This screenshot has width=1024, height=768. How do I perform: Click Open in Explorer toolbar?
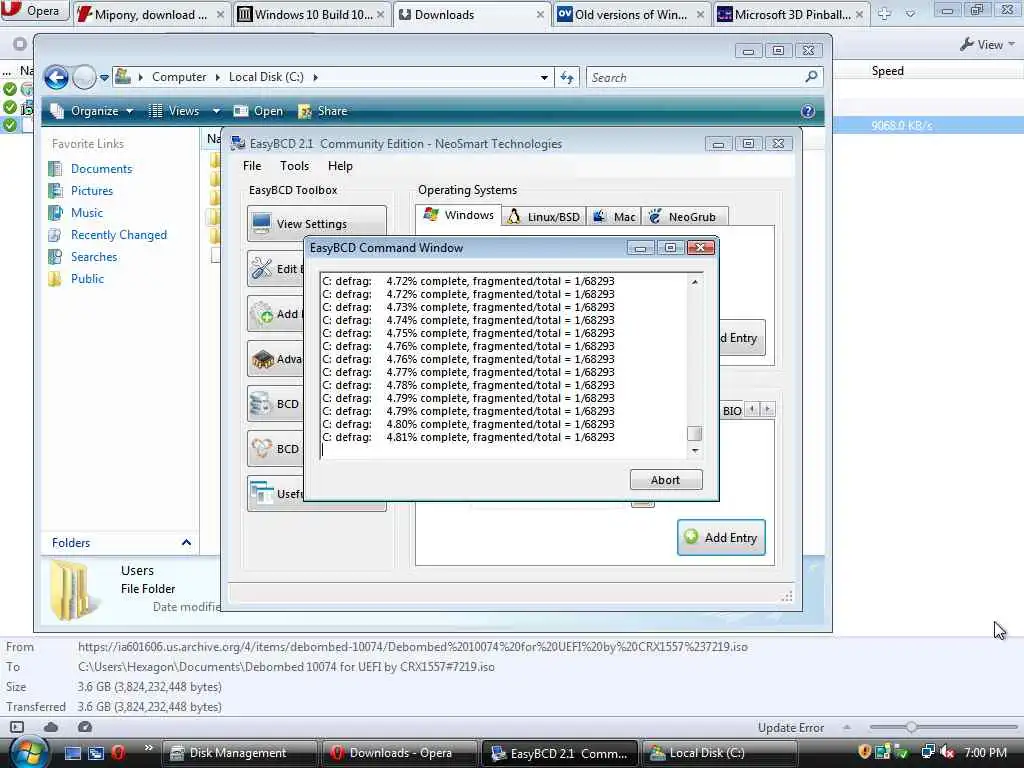point(259,111)
